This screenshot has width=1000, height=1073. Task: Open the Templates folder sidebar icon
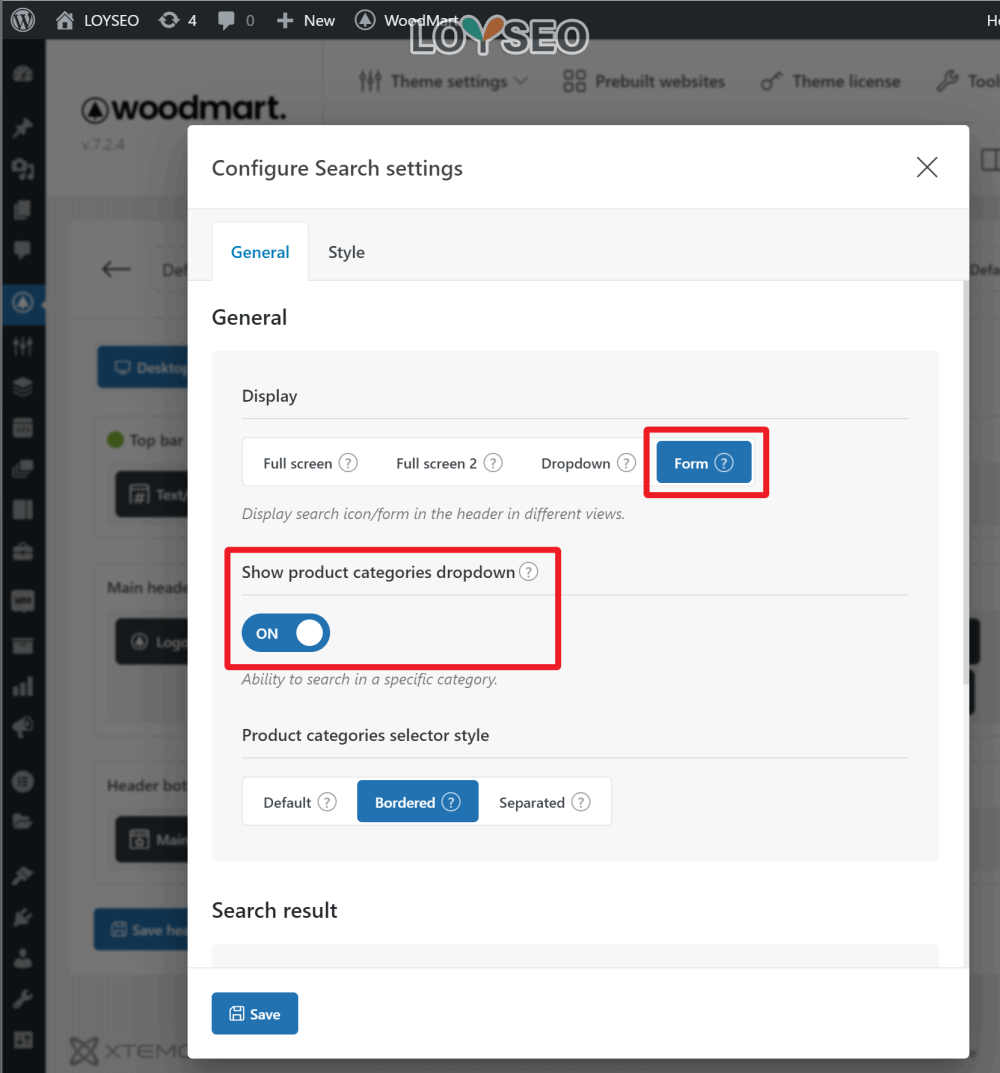(x=23, y=821)
